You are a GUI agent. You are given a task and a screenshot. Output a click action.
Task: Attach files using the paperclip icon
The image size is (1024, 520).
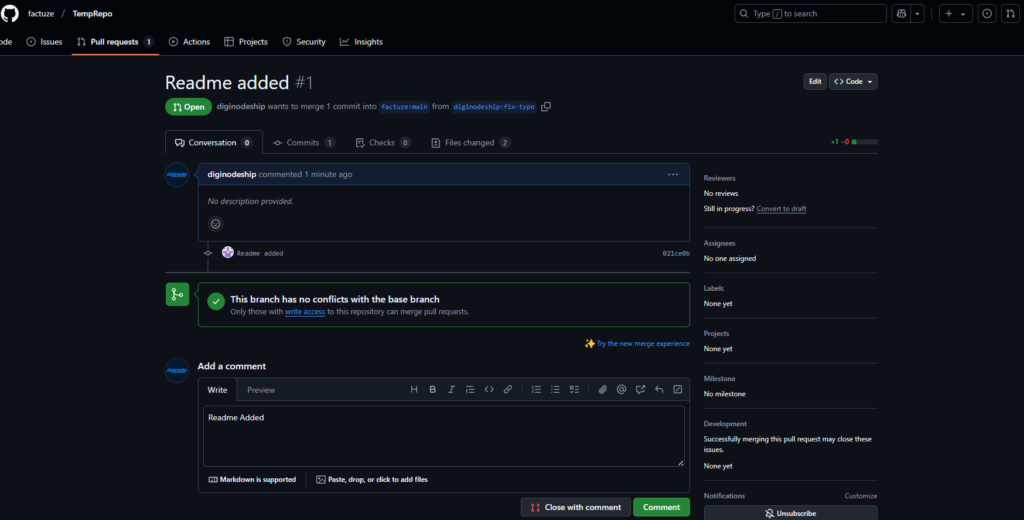coord(603,389)
